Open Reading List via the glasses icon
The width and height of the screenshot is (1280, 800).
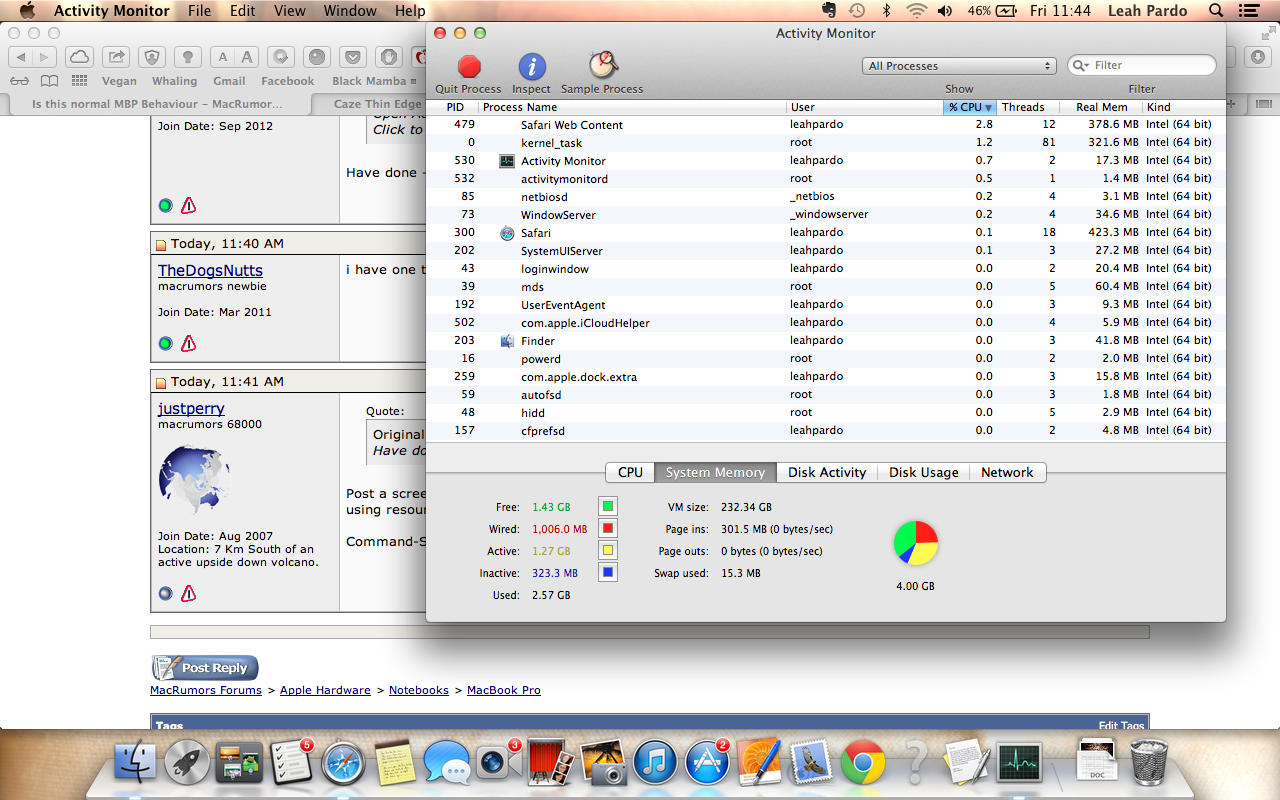pos(19,81)
